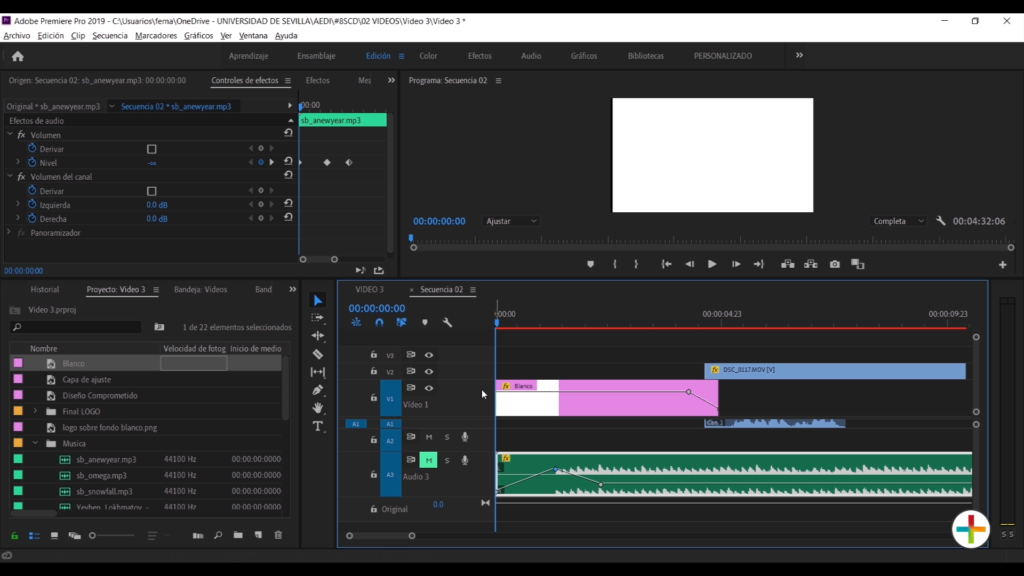Show more workspaces overflow chevrons

pos(799,56)
